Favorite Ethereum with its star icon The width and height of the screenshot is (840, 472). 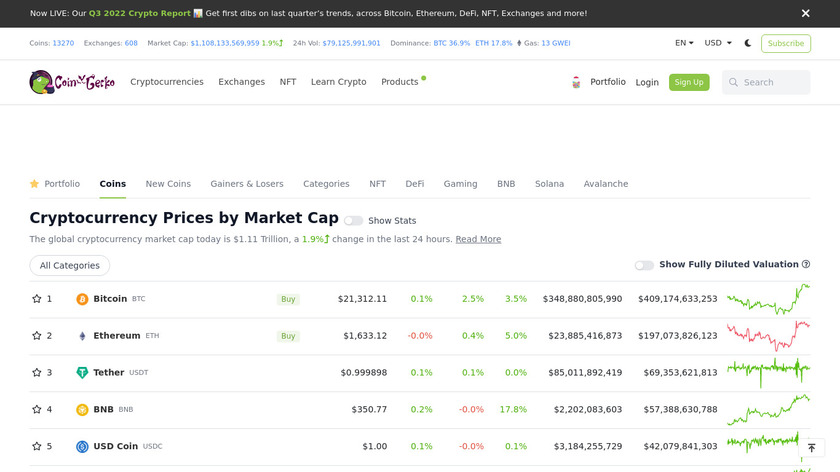36,336
